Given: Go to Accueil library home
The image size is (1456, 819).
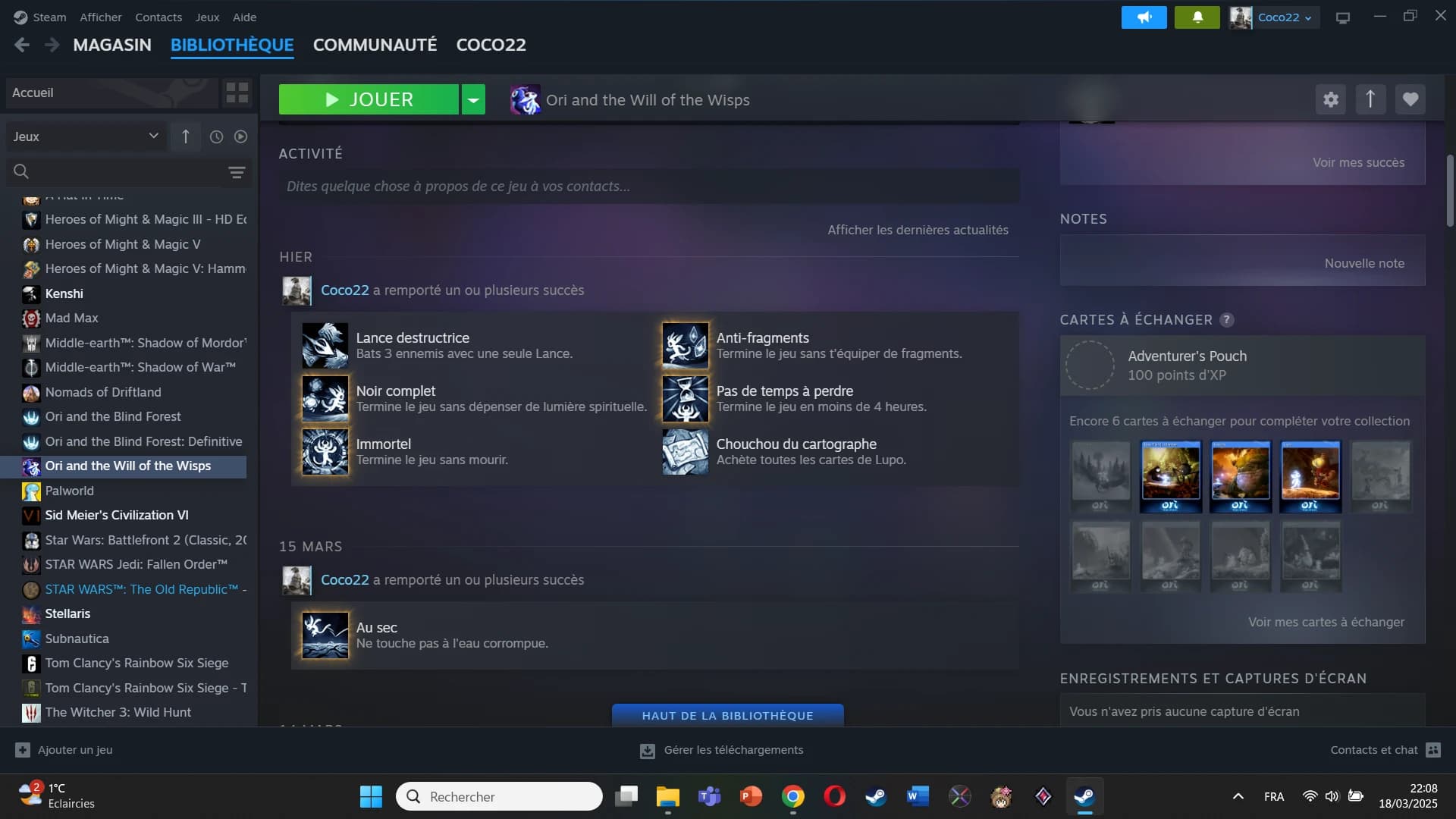Looking at the screenshot, I should coord(111,93).
